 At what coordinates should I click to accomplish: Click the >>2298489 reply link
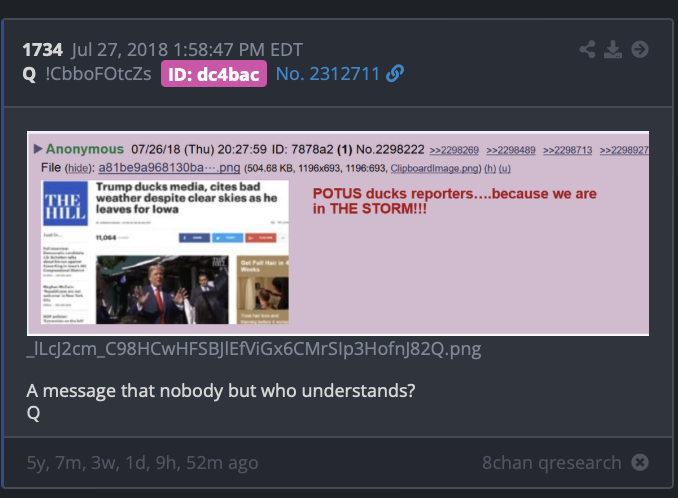pyautogui.click(x=511, y=150)
